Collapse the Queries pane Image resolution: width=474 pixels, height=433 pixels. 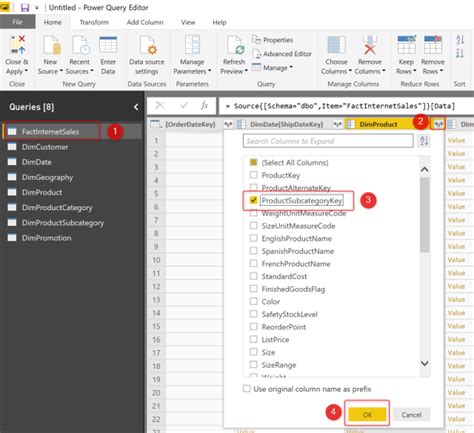[x=136, y=107]
